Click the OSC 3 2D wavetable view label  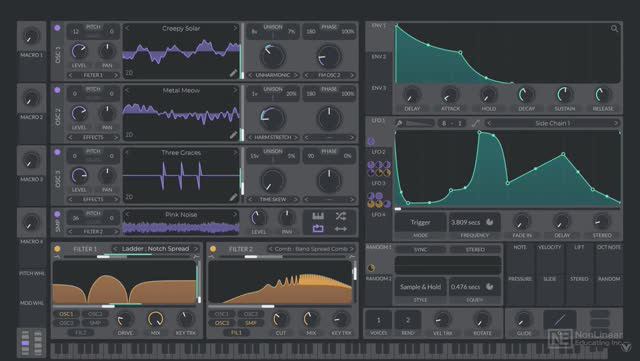coord(129,197)
